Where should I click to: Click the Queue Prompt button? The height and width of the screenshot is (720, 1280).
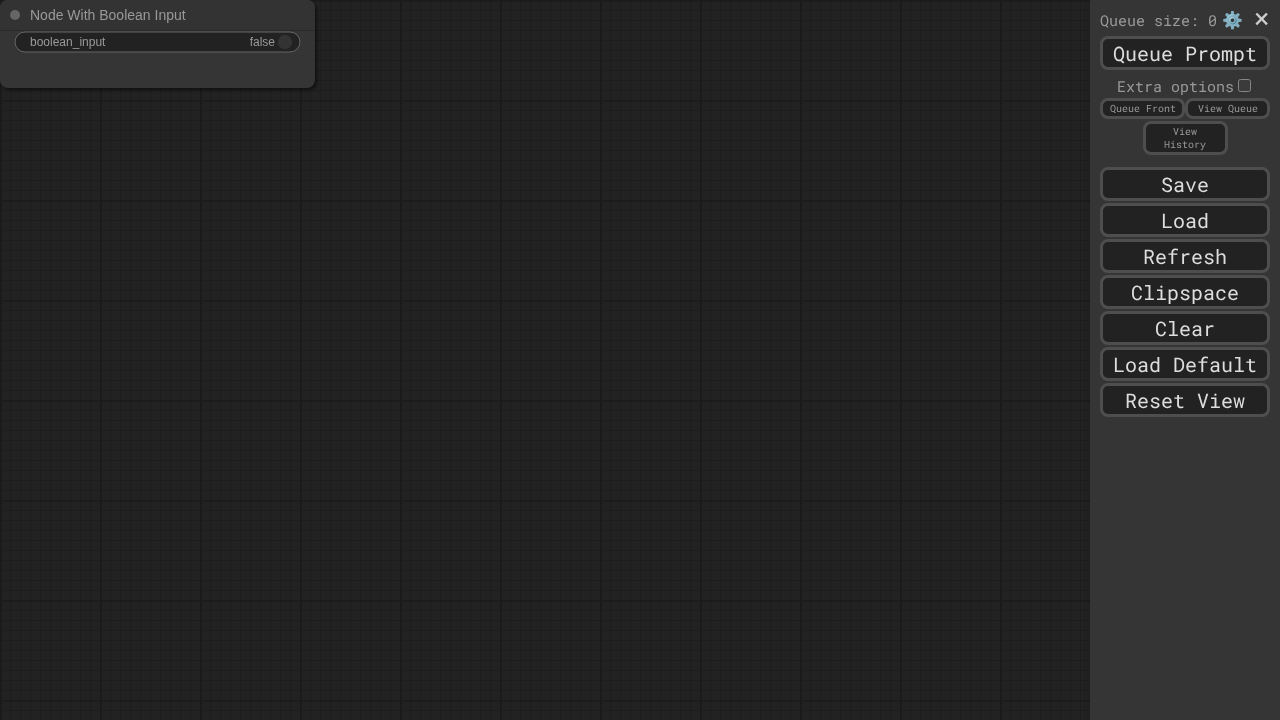pos(1185,54)
